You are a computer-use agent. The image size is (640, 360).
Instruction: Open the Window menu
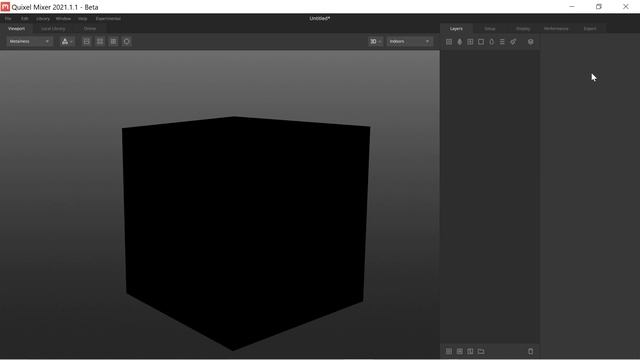tap(63, 19)
